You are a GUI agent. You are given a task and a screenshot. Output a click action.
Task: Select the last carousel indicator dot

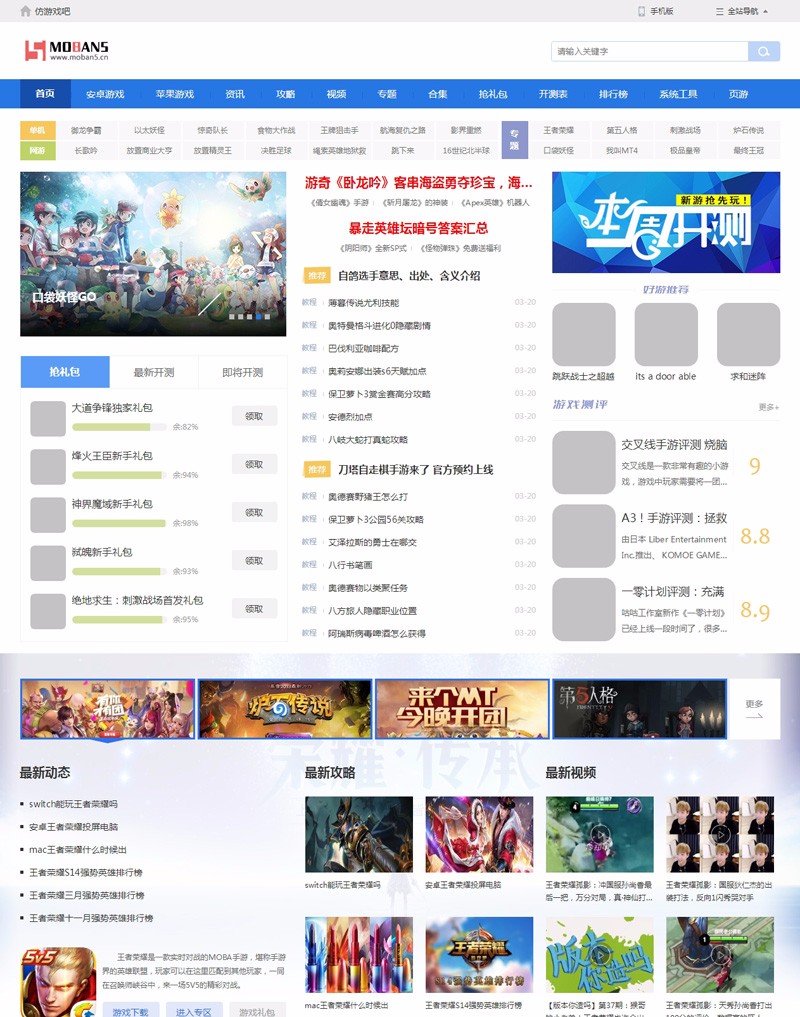pyautogui.click(x=267, y=316)
